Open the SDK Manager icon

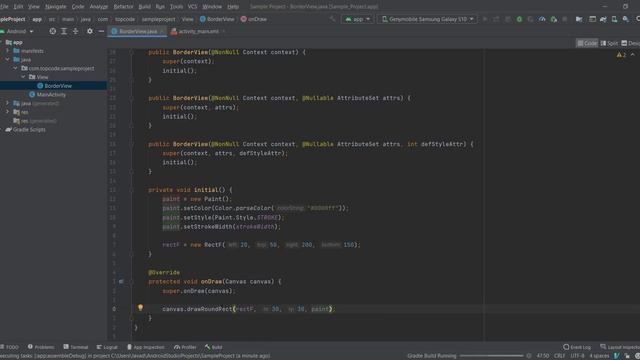626,19
